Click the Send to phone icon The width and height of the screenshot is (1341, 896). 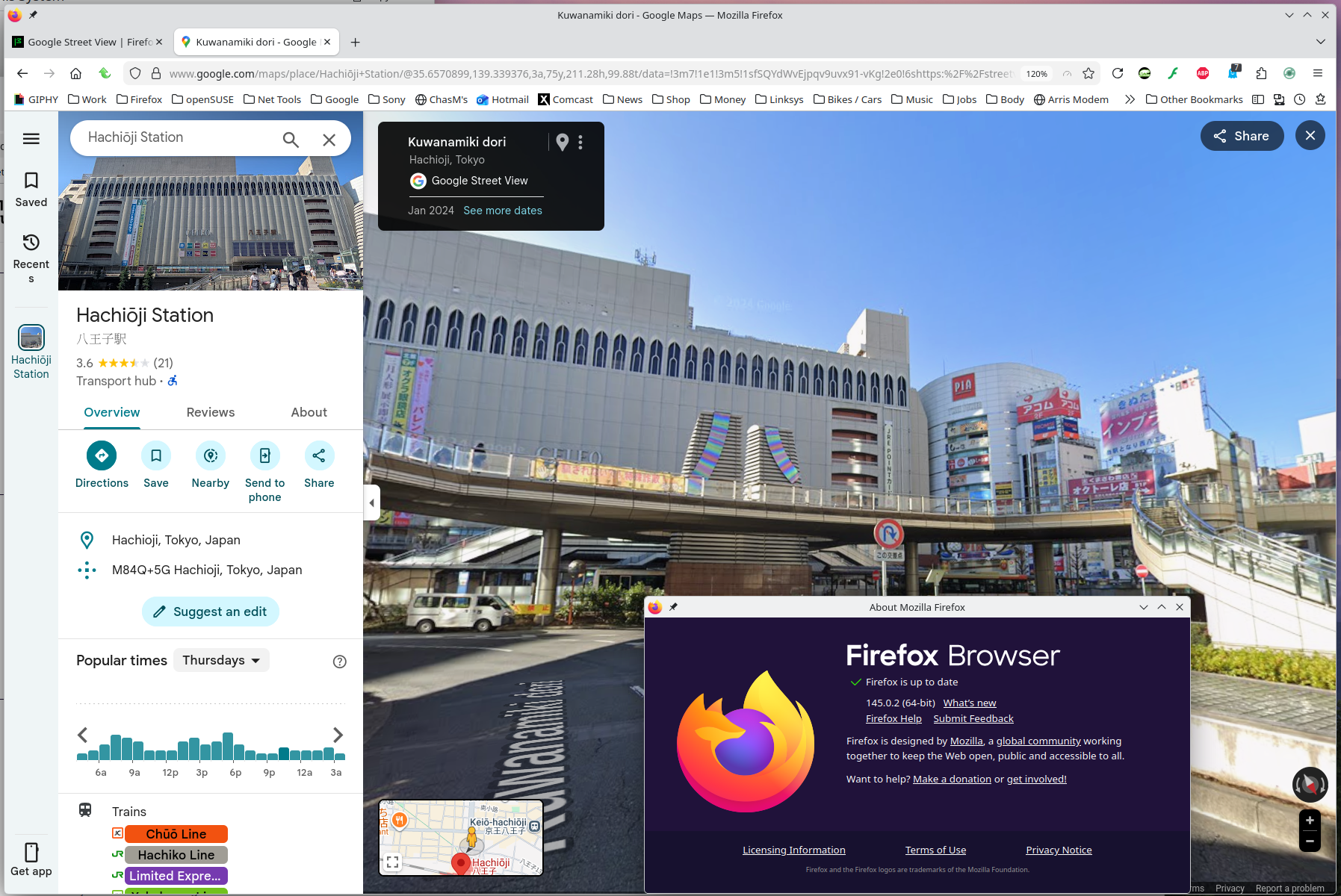[265, 455]
